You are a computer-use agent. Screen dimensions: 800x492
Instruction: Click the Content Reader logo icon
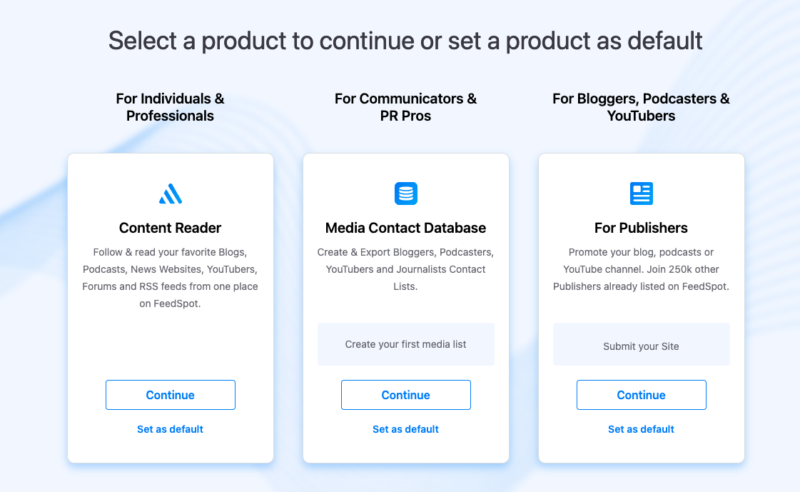(170, 193)
